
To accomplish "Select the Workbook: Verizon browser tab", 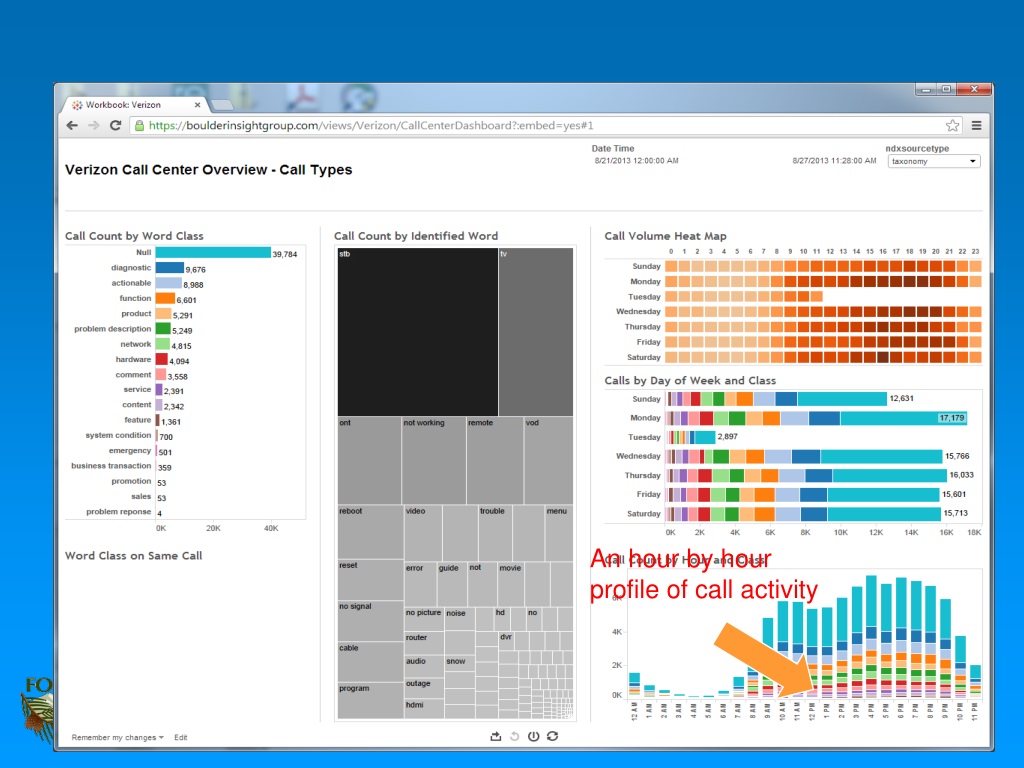I will click(135, 104).
